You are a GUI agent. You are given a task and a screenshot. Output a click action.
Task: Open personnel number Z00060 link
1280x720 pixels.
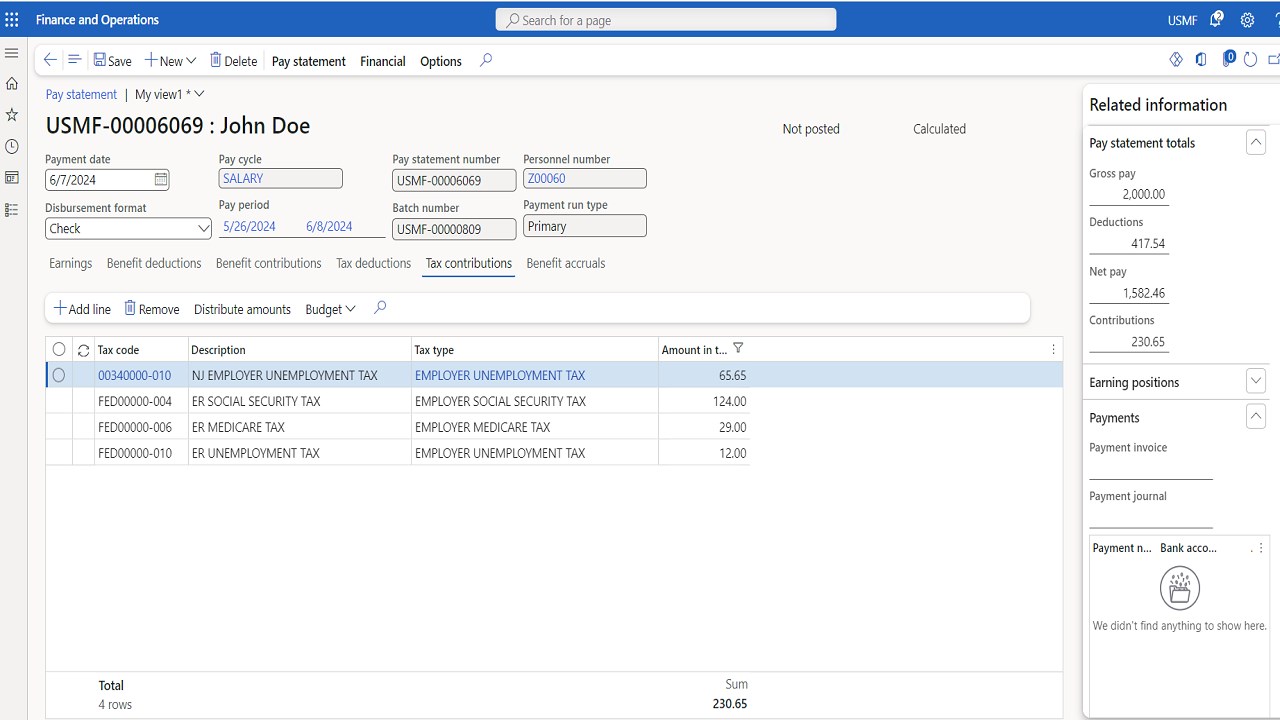click(x=546, y=179)
